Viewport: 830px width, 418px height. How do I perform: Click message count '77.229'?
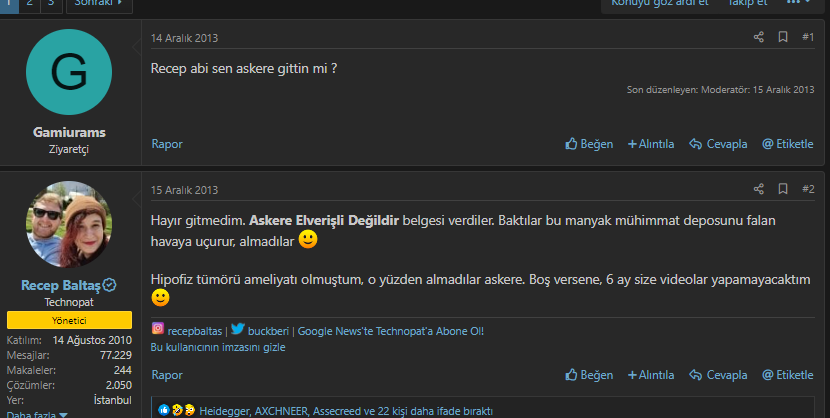click(x=116, y=355)
